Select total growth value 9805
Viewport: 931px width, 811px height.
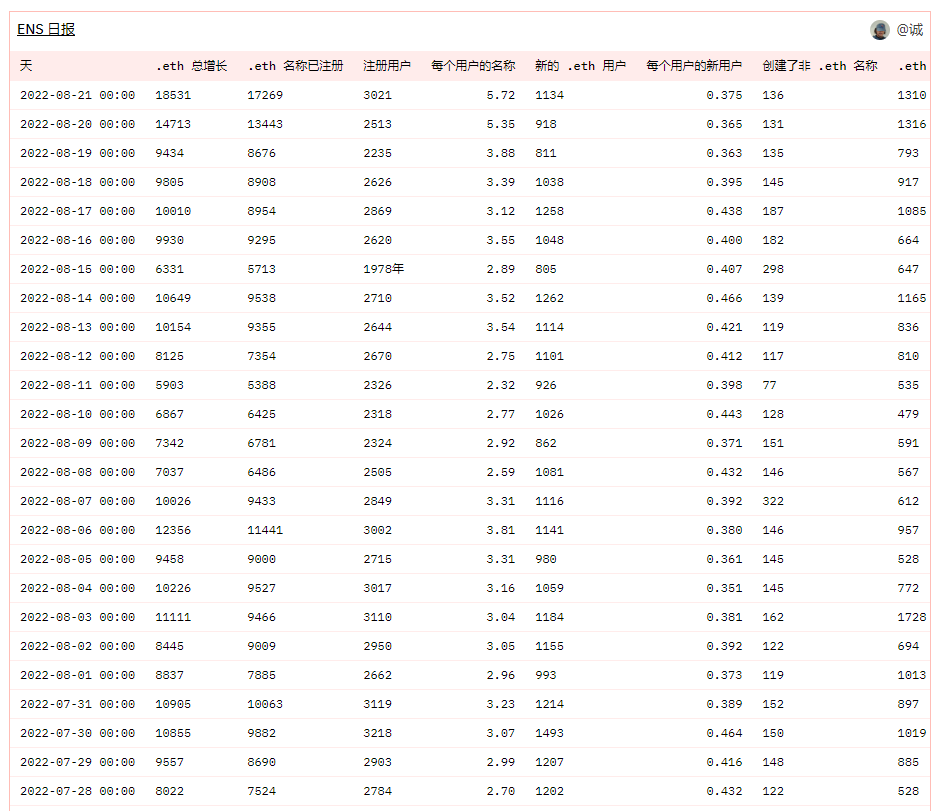[x=169, y=182]
